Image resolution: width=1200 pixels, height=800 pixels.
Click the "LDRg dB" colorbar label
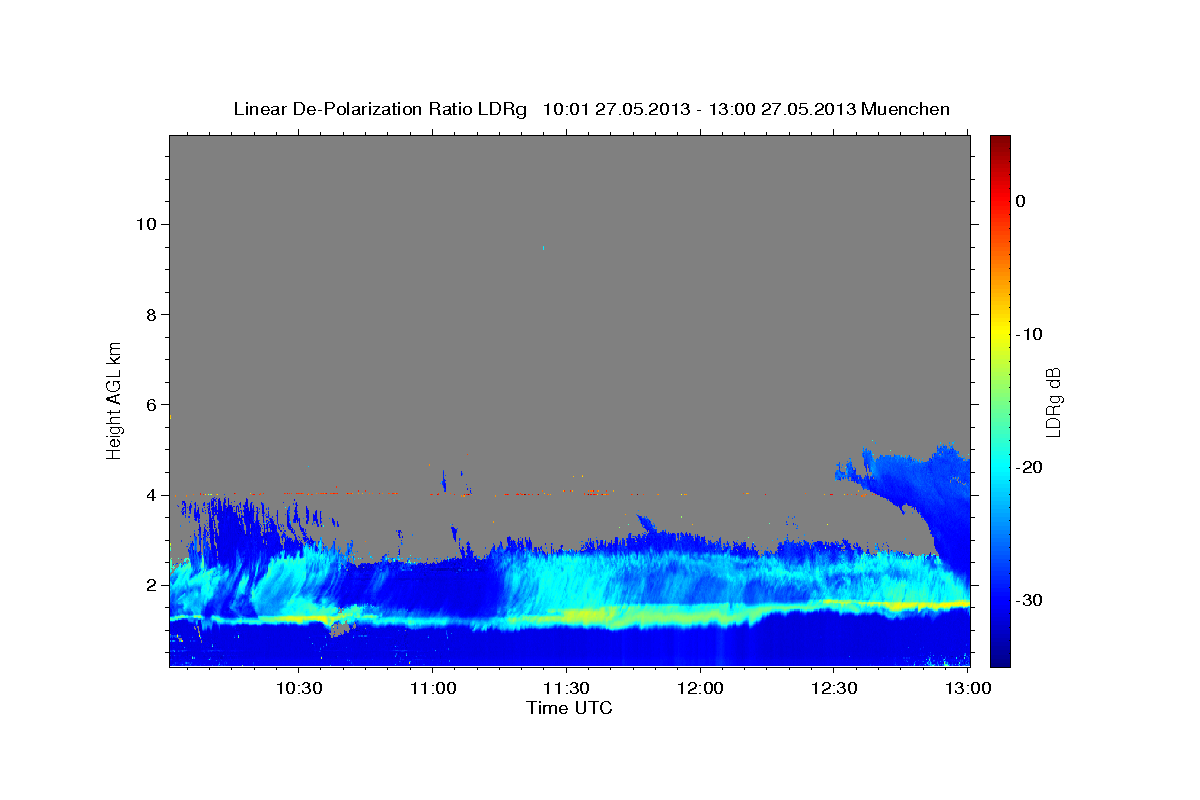1053,402
